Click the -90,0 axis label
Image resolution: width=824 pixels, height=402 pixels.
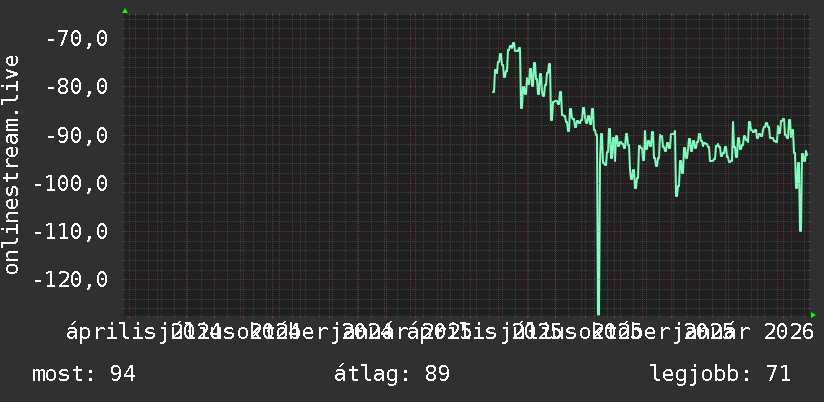(77, 135)
